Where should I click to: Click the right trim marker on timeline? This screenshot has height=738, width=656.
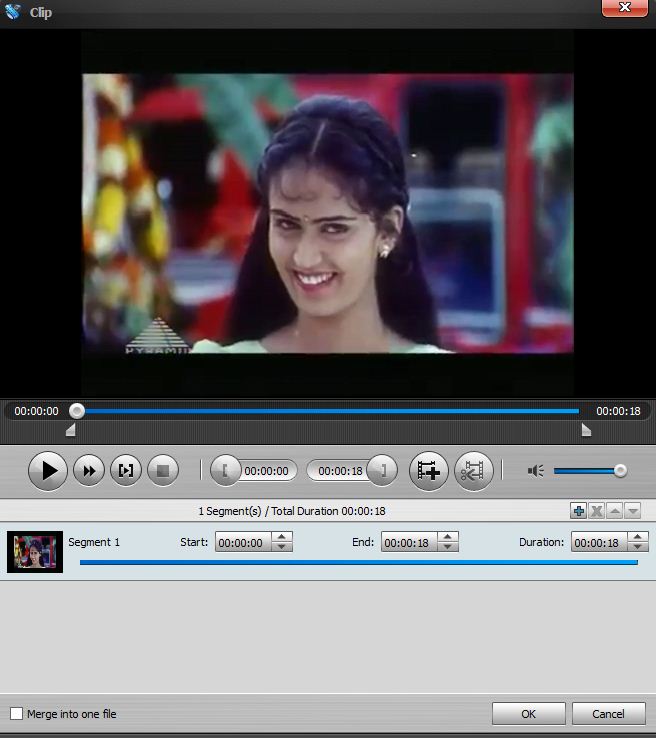coord(586,430)
